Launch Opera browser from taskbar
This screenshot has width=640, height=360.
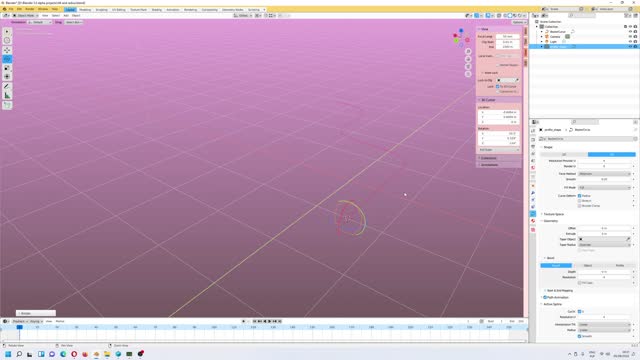(74, 354)
